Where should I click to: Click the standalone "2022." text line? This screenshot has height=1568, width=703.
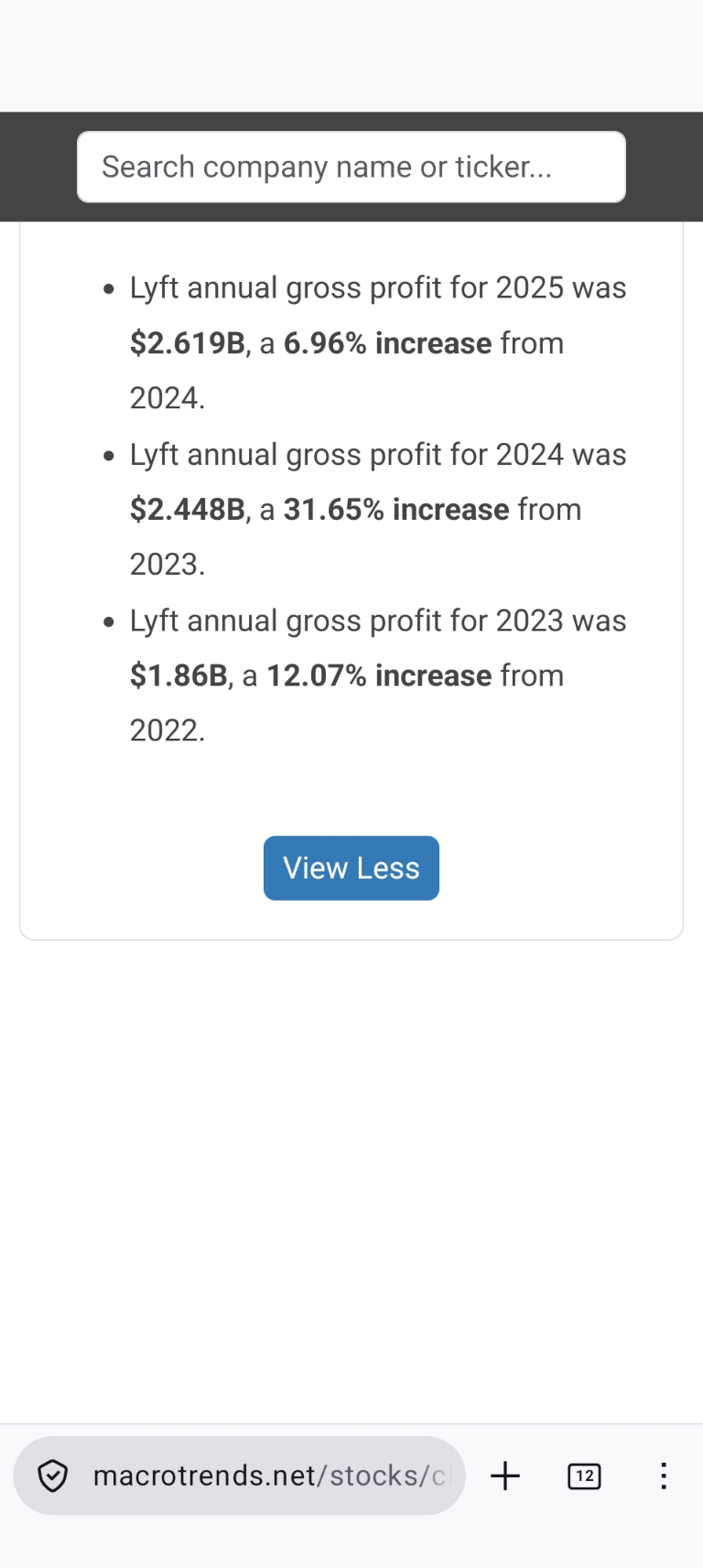168,730
